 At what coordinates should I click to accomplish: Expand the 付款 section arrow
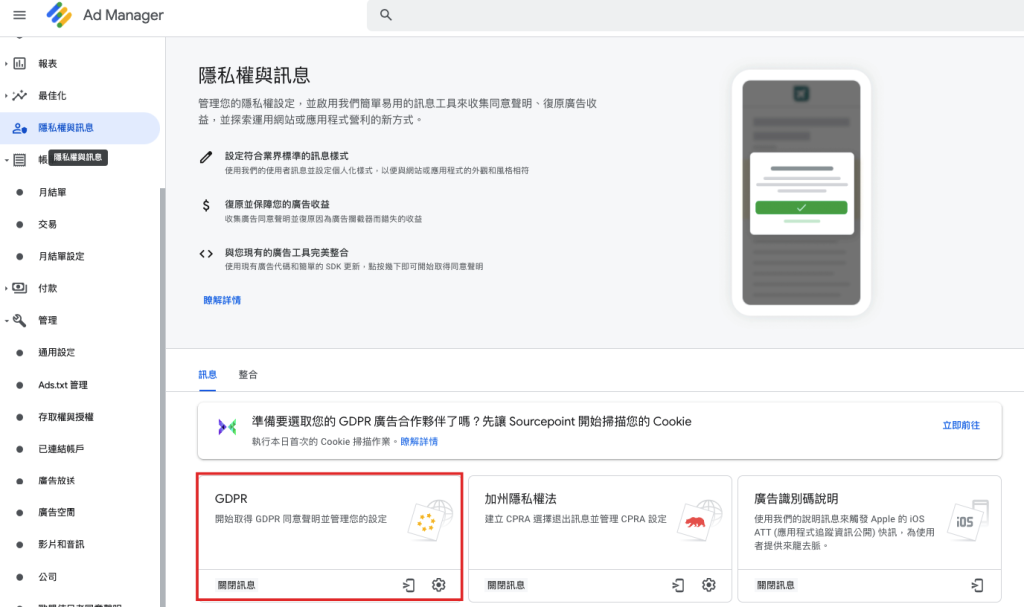coord(7,287)
